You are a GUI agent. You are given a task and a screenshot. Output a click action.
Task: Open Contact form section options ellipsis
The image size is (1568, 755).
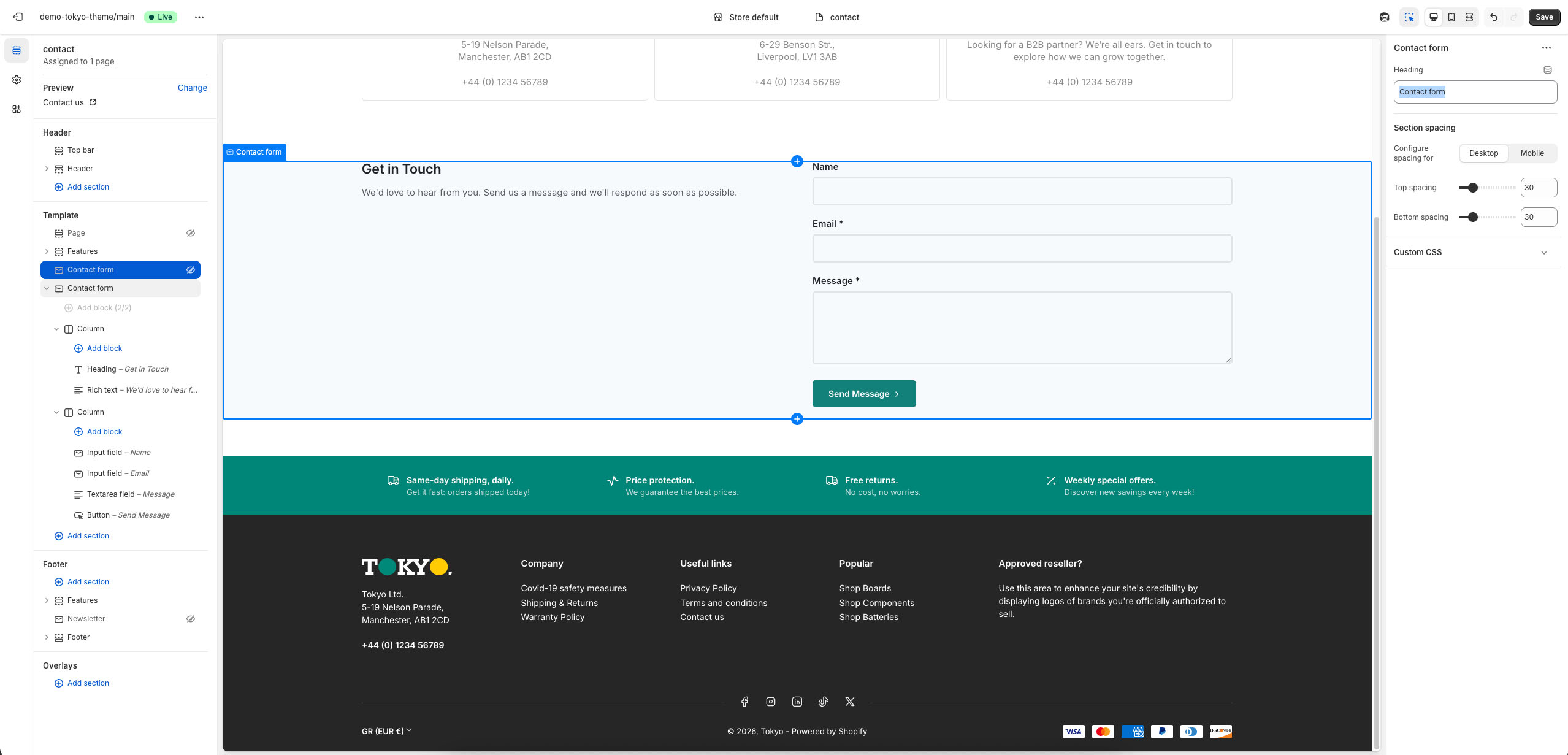pyautogui.click(x=1547, y=48)
